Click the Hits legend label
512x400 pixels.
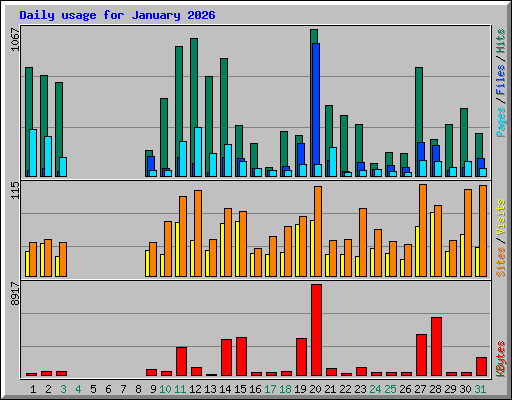point(501,41)
